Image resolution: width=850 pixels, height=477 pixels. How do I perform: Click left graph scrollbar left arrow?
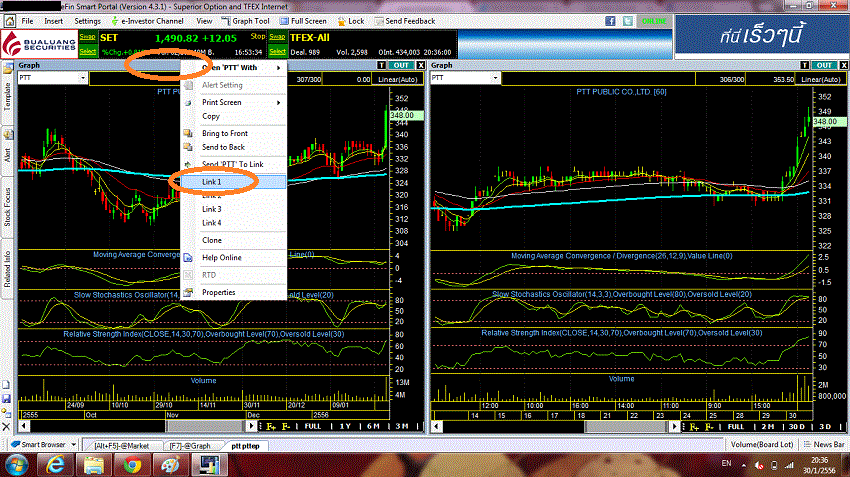pos(24,427)
